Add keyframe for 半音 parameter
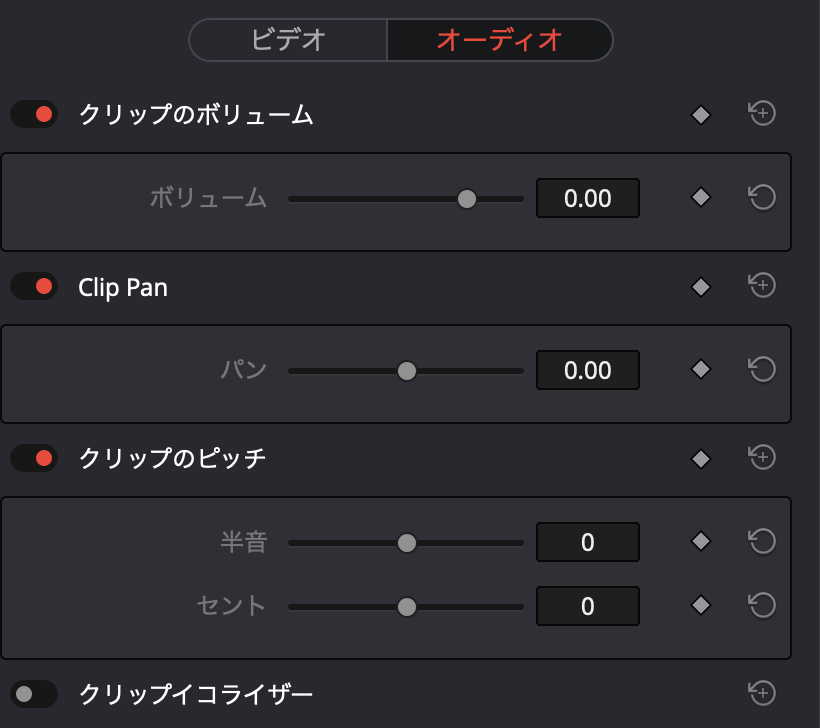The image size is (820, 728). click(701, 542)
